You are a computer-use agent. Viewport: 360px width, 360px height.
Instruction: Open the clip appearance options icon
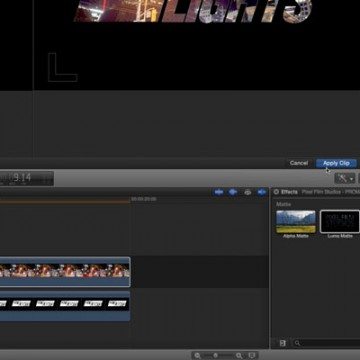coord(252,355)
